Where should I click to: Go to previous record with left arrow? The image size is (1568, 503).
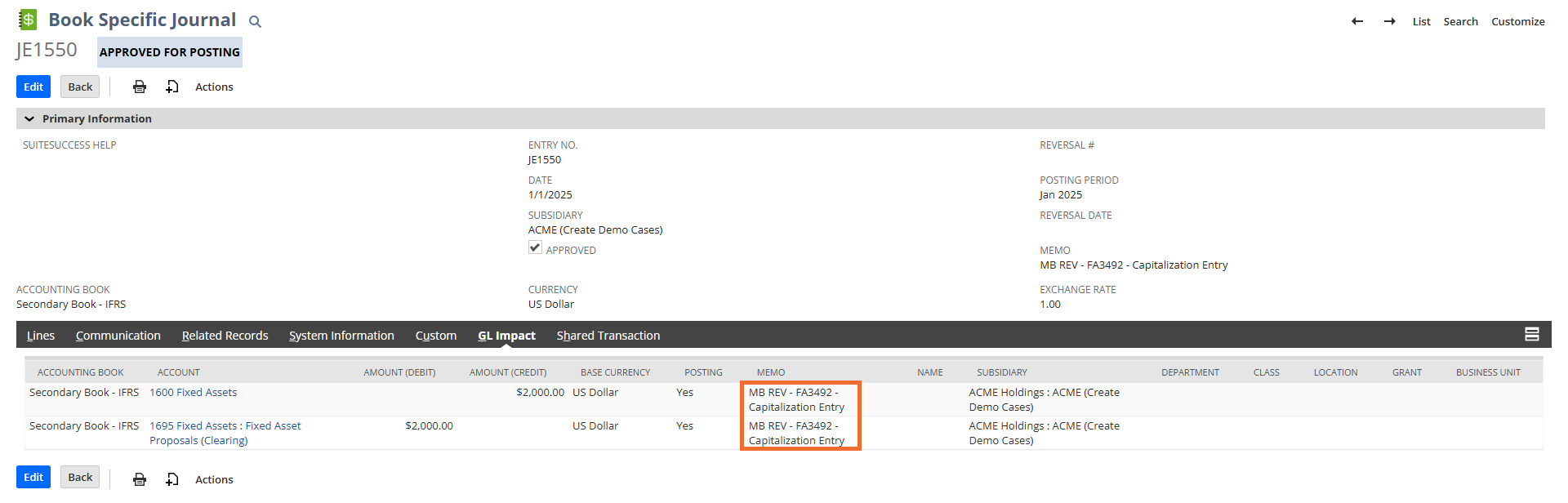pos(1357,21)
